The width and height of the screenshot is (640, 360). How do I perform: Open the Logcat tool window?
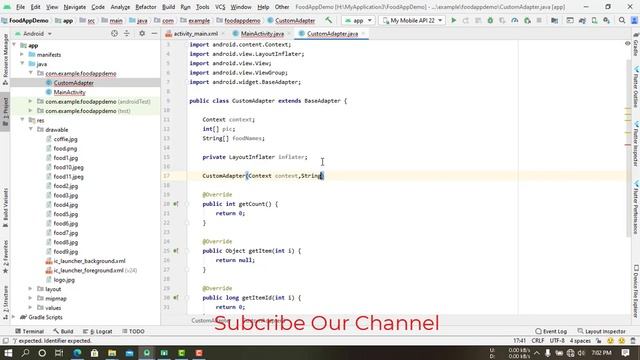pyautogui.click(x=98, y=331)
